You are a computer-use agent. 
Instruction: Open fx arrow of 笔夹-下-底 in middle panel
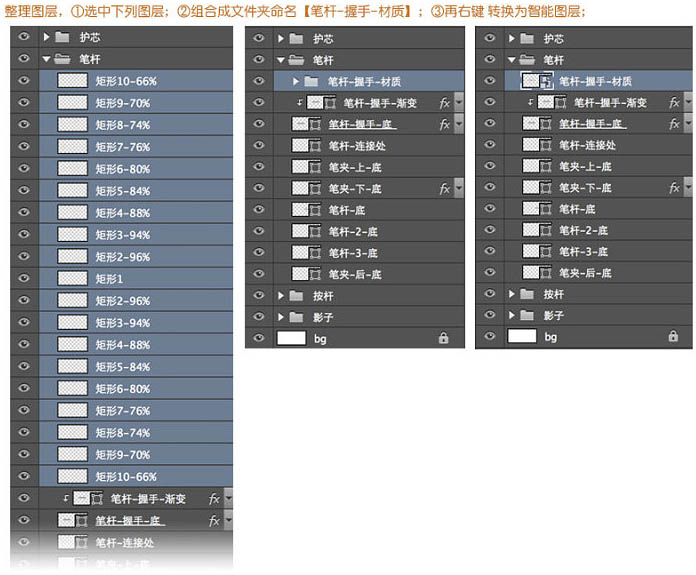tap(459, 188)
